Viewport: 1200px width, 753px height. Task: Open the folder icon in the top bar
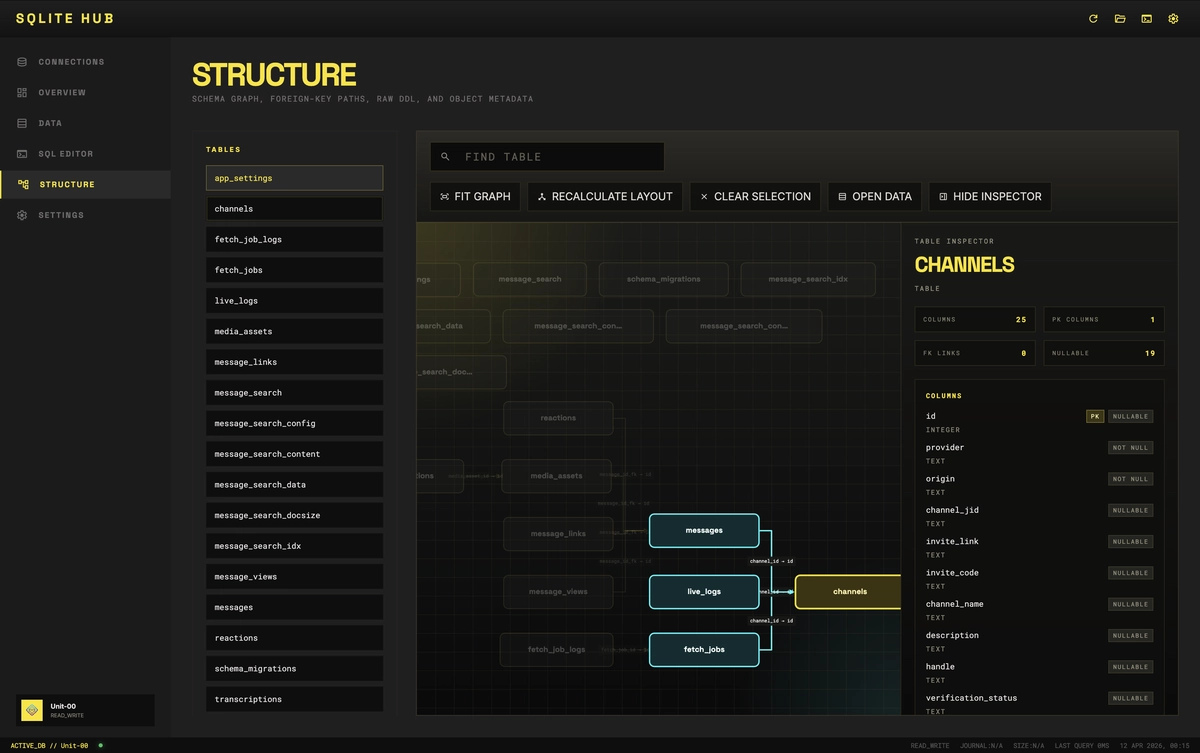coord(1120,19)
